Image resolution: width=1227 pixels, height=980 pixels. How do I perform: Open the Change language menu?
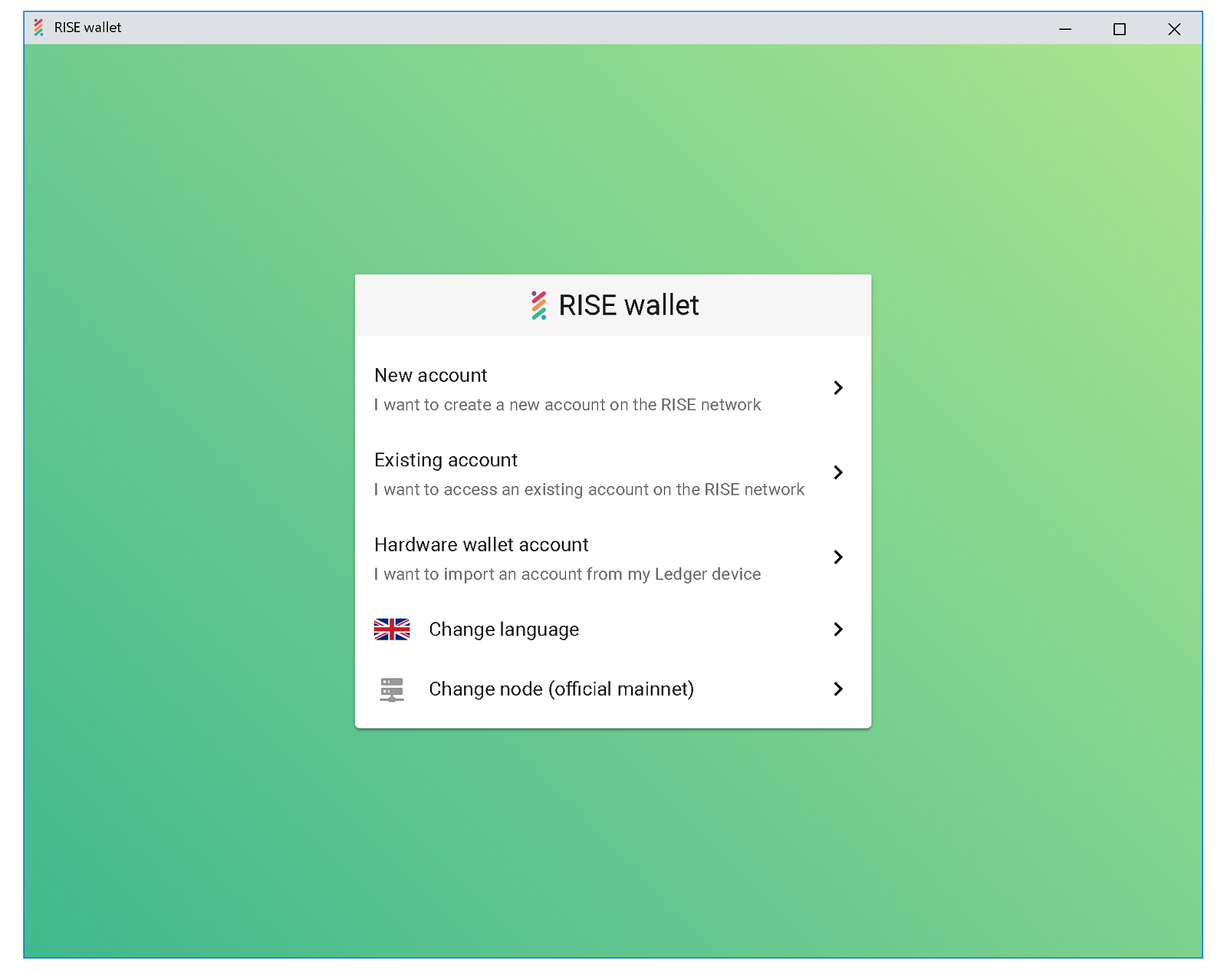[x=613, y=630]
